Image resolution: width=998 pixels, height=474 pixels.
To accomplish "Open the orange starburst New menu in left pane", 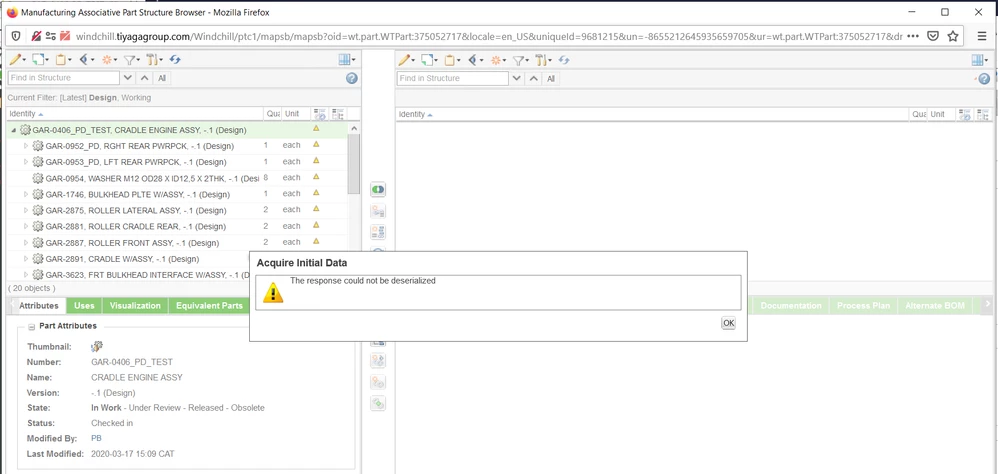I will pyautogui.click(x=109, y=60).
